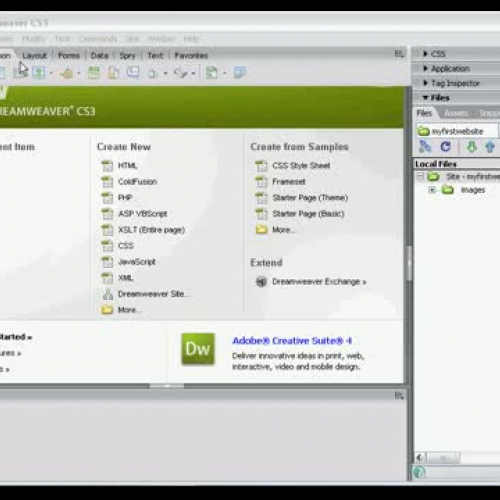Open the Window menu

click(161, 39)
